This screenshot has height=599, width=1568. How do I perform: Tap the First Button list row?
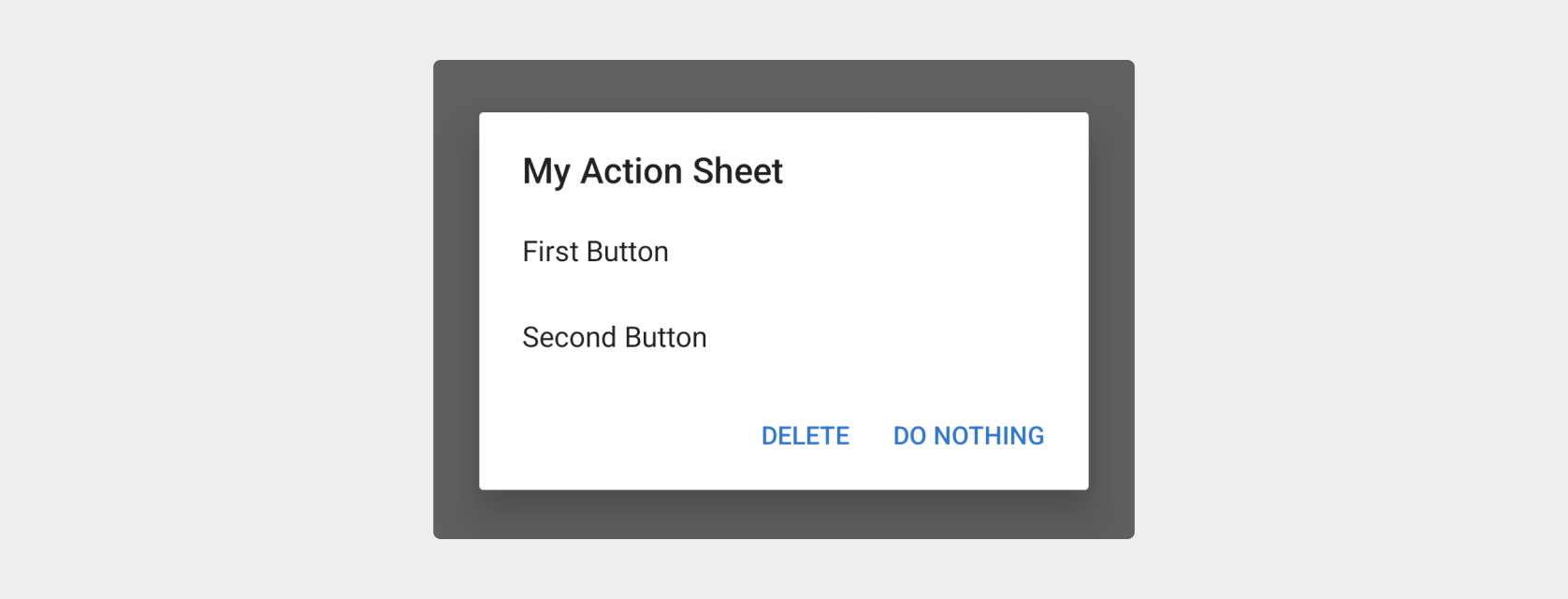(x=784, y=252)
